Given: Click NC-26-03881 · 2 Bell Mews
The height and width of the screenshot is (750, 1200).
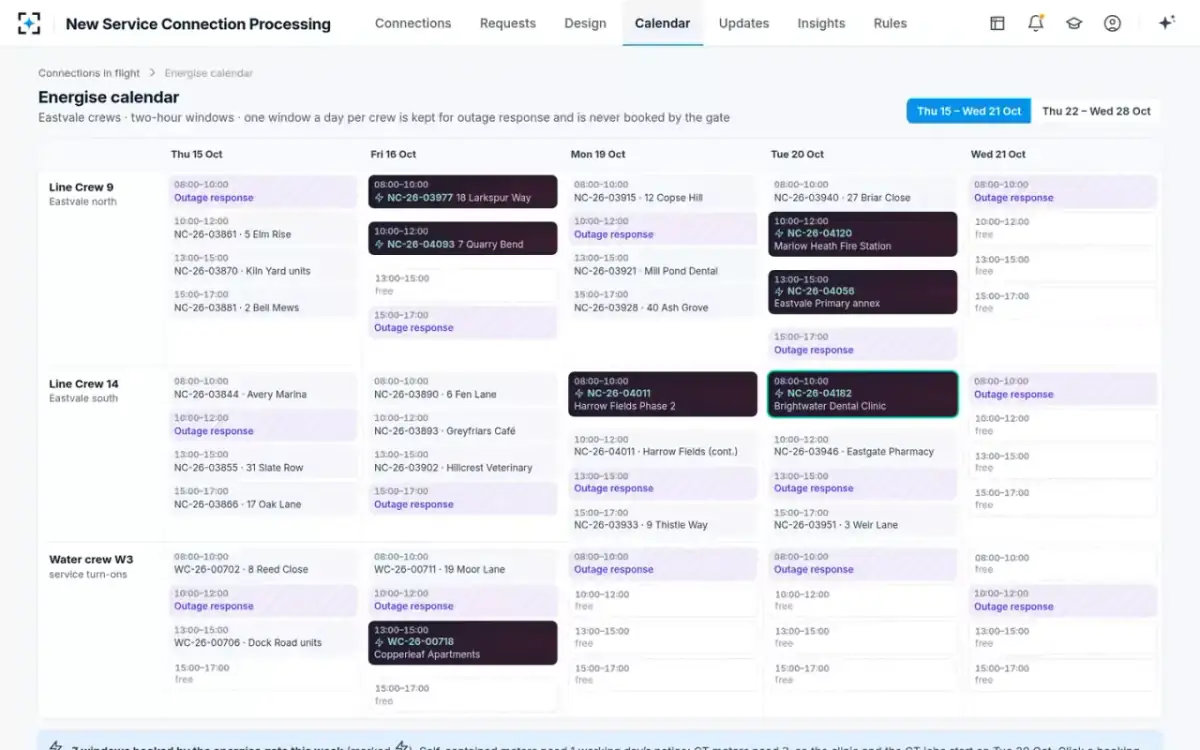Looking at the screenshot, I should coord(263,301).
